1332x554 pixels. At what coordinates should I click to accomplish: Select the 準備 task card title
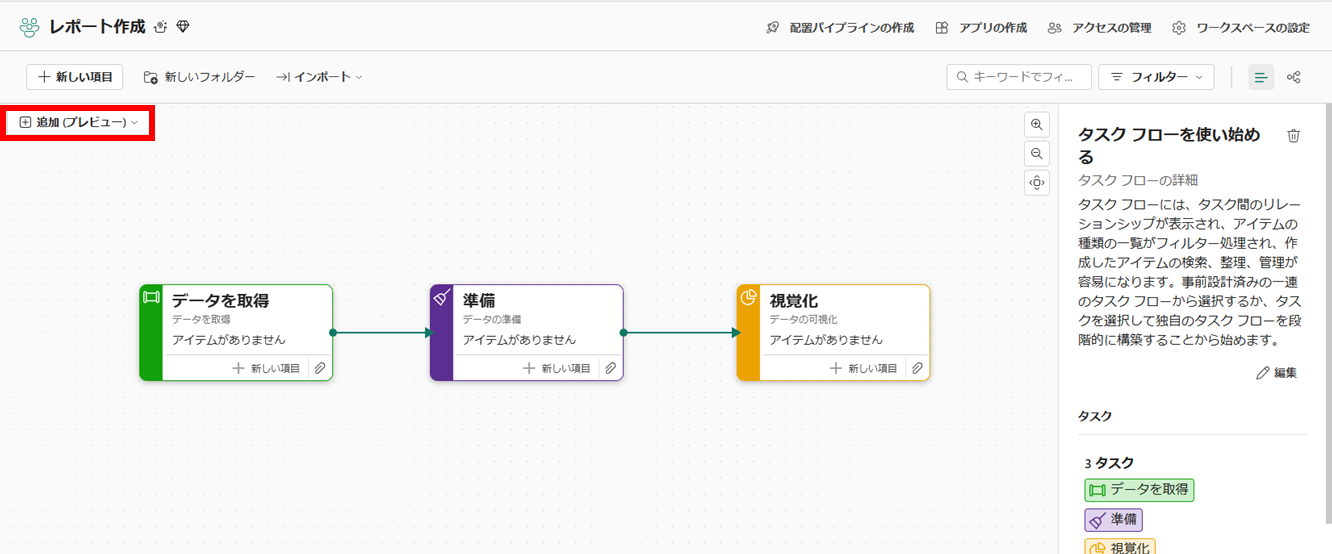[x=479, y=301]
